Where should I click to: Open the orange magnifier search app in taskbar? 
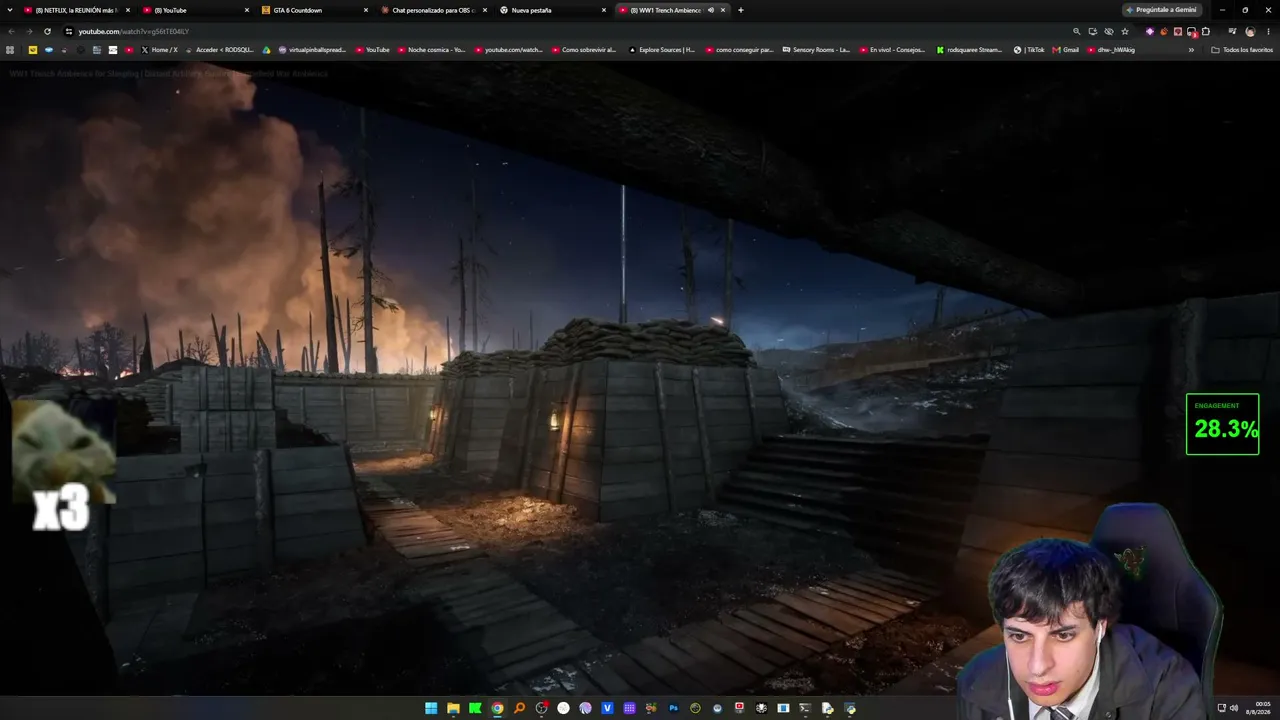coord(519,708)
